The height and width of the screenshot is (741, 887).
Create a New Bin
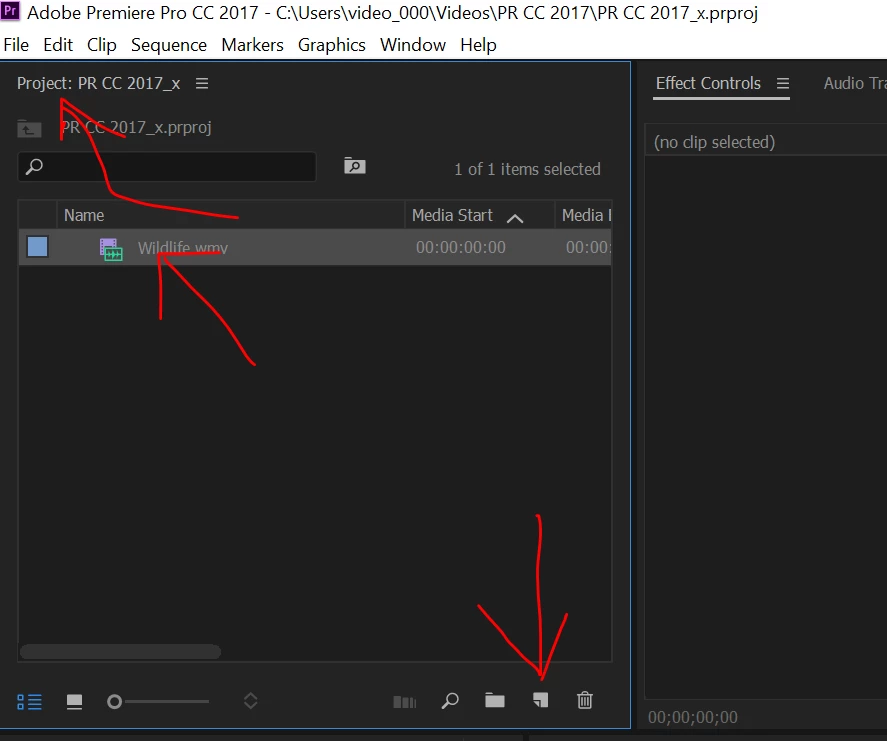click(x=494, y=700)
